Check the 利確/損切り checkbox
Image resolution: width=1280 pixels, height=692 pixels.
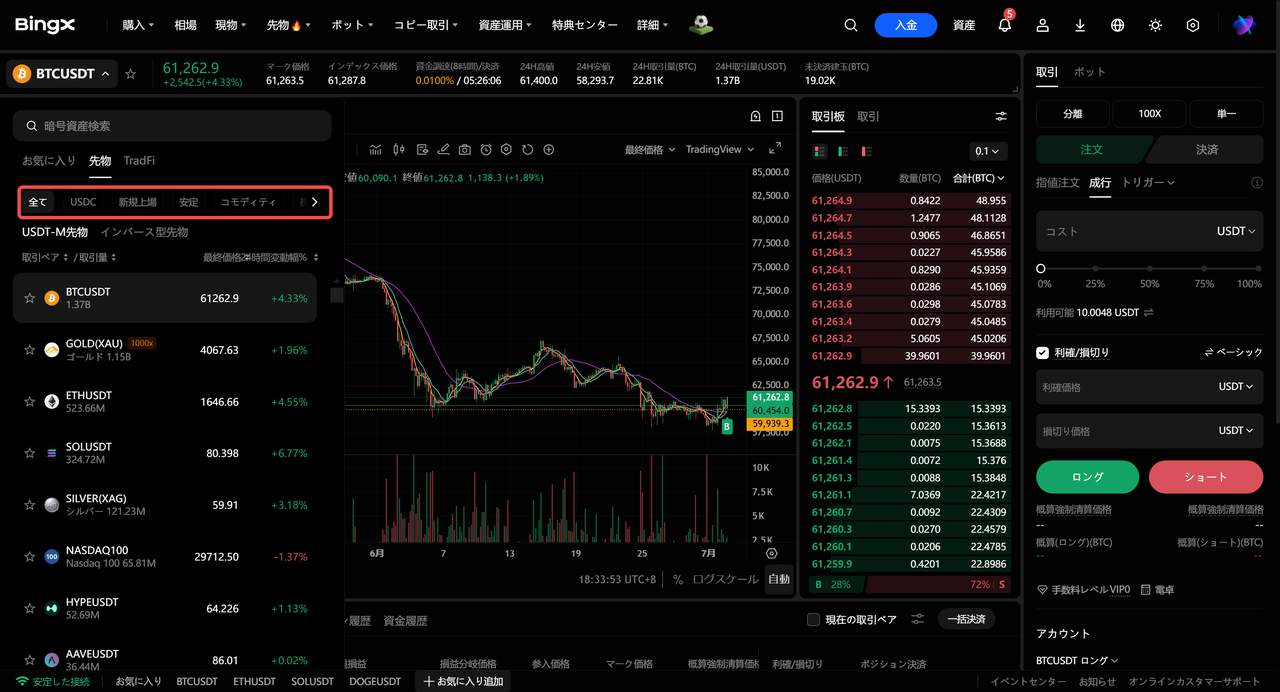point(1043,353)
